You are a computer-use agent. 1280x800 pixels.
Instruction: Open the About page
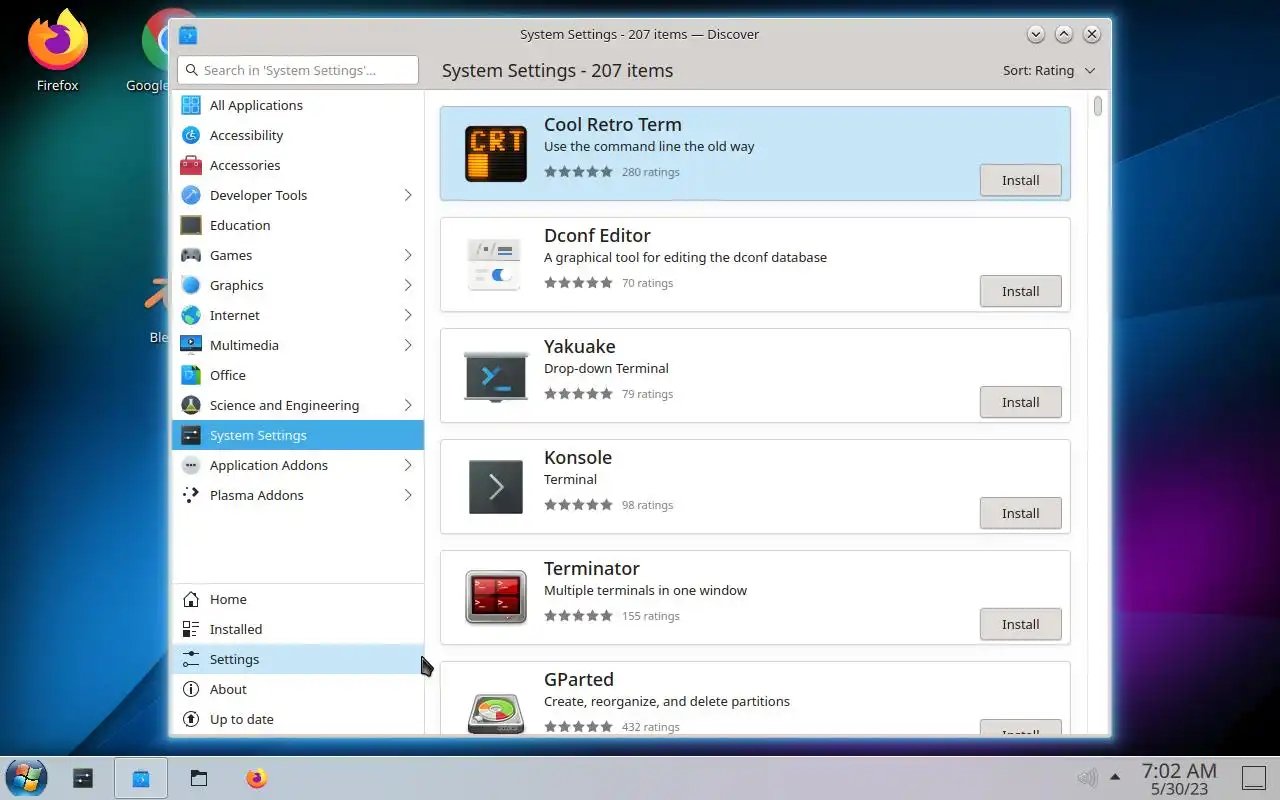pos(298,689)
